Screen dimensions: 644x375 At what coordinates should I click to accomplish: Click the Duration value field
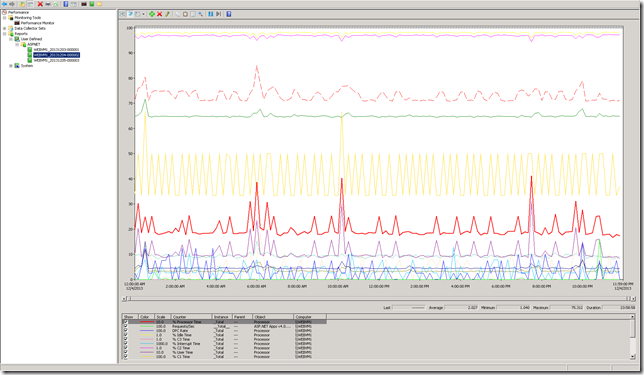pos(619,307)
